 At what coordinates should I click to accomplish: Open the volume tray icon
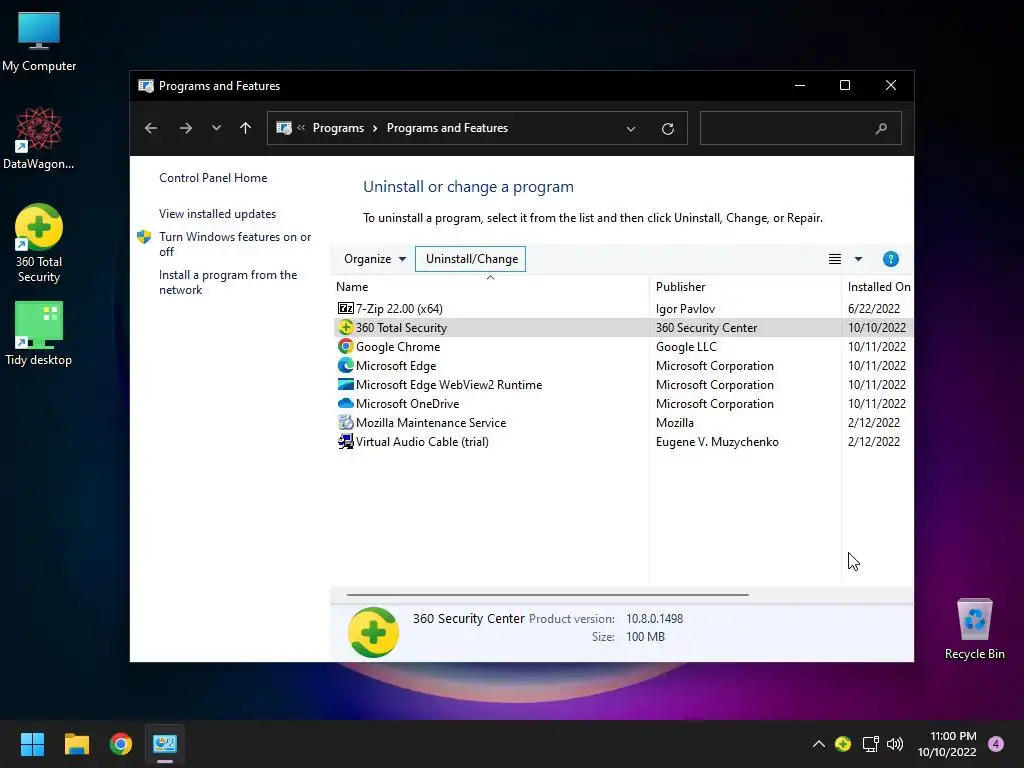(x=895, y=744)
